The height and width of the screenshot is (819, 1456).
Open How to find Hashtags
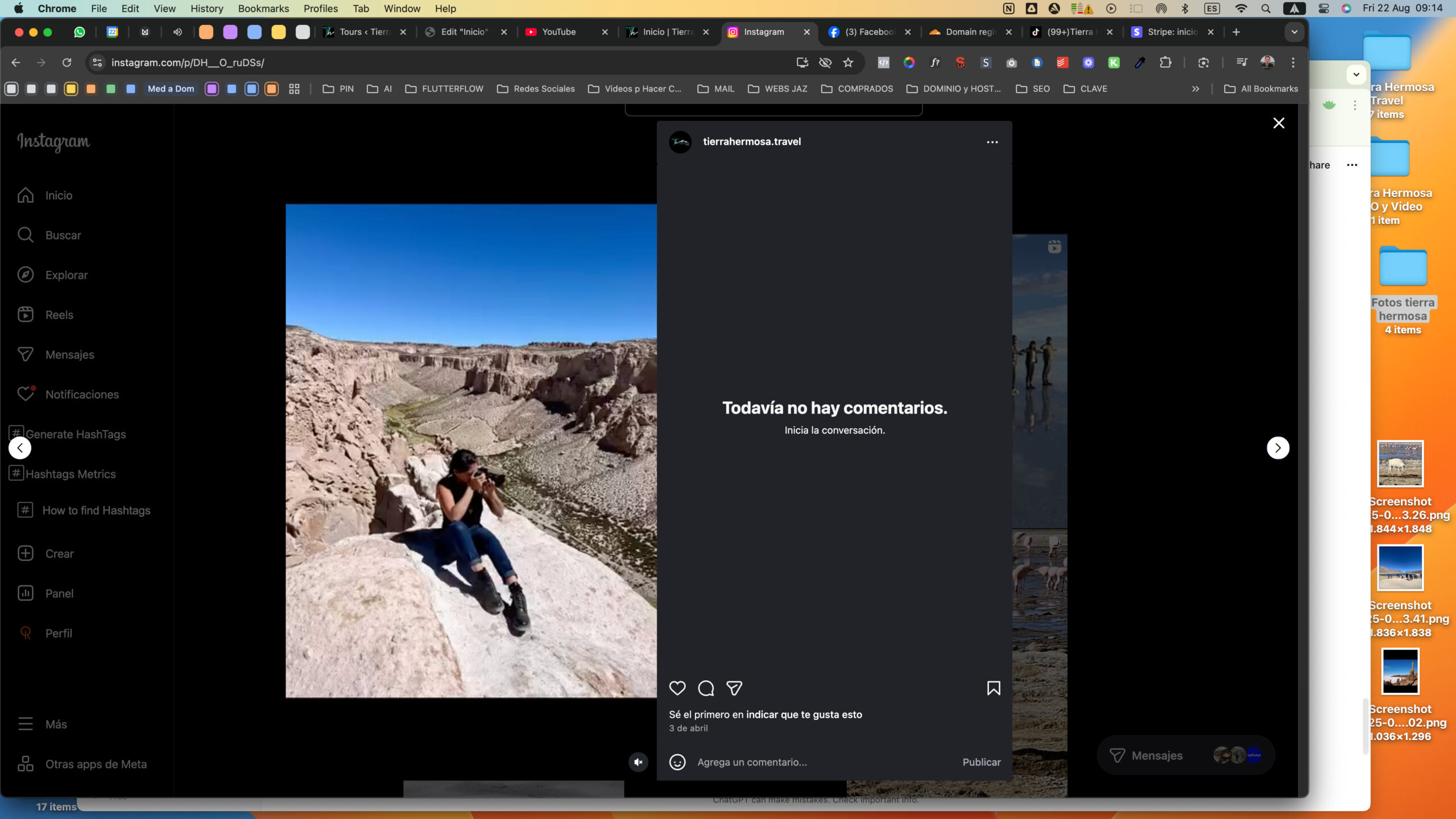tap(84, 511)
